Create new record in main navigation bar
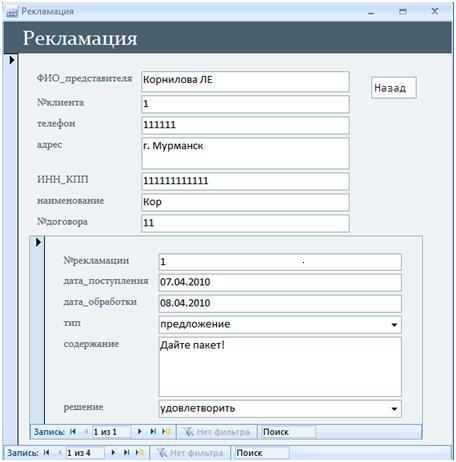The width and height of the screenshot is (456, 462). click(x=140, y=452)
